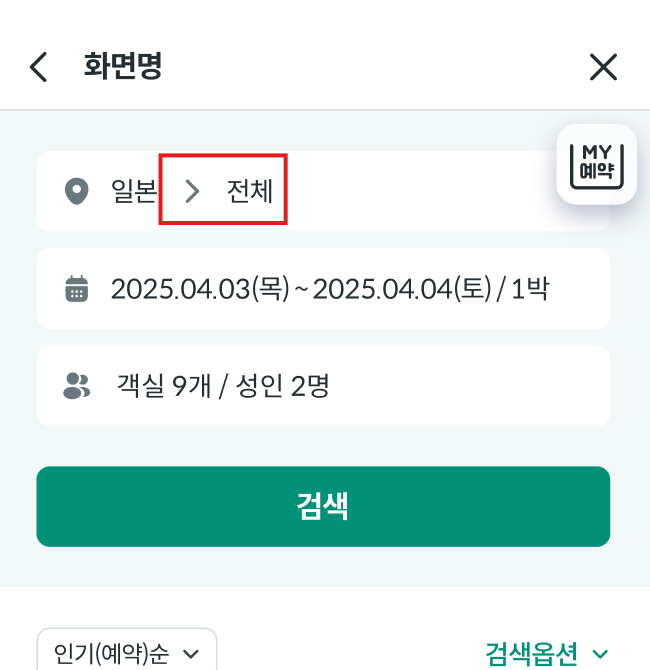This screenshot has width=650, height=670.
Task: Open MY예약 reservations shortcut
Action: 596,165
